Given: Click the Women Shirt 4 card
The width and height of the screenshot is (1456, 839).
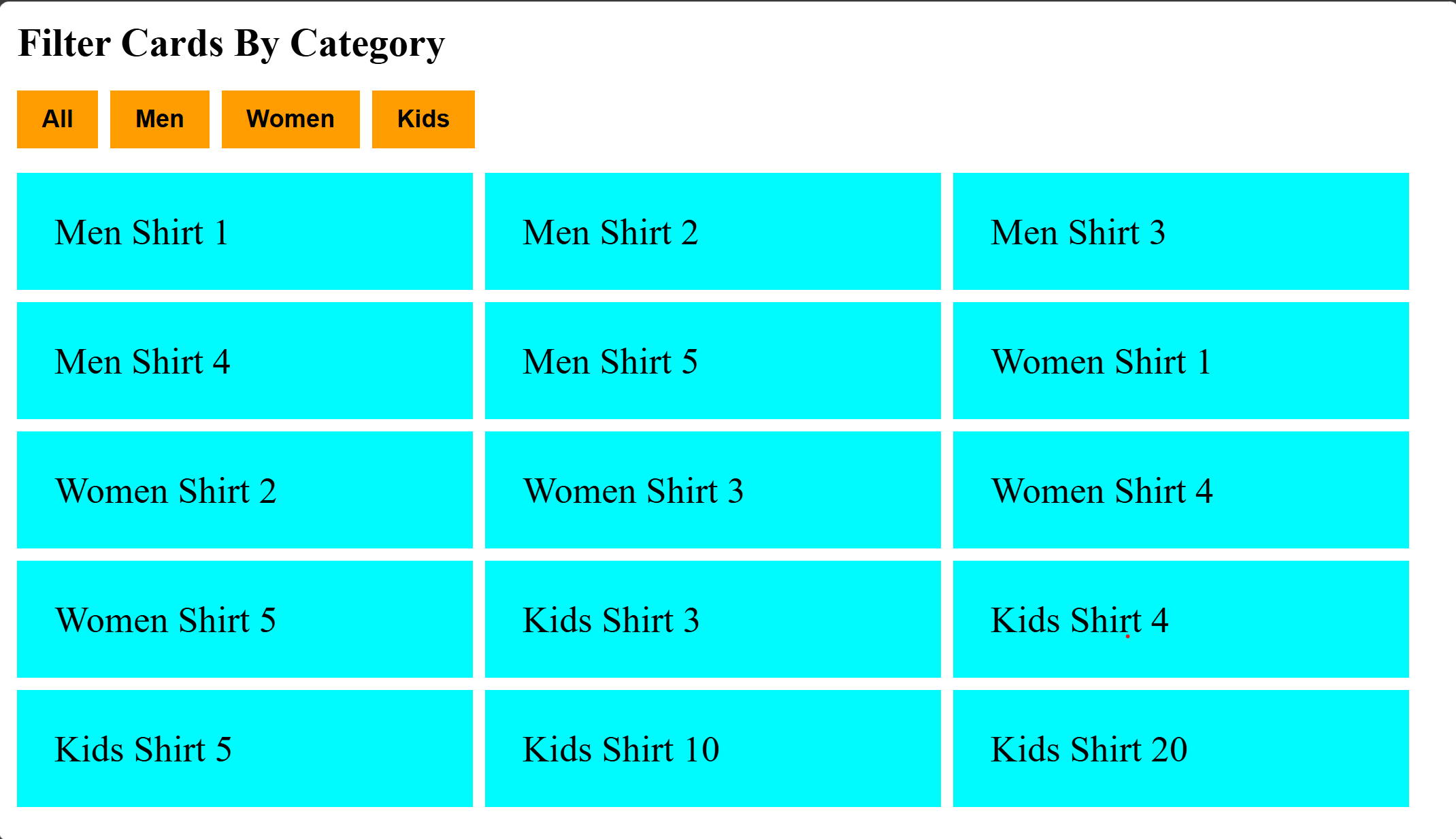Looking at the screenshot, I should (x=1180, y=490).
